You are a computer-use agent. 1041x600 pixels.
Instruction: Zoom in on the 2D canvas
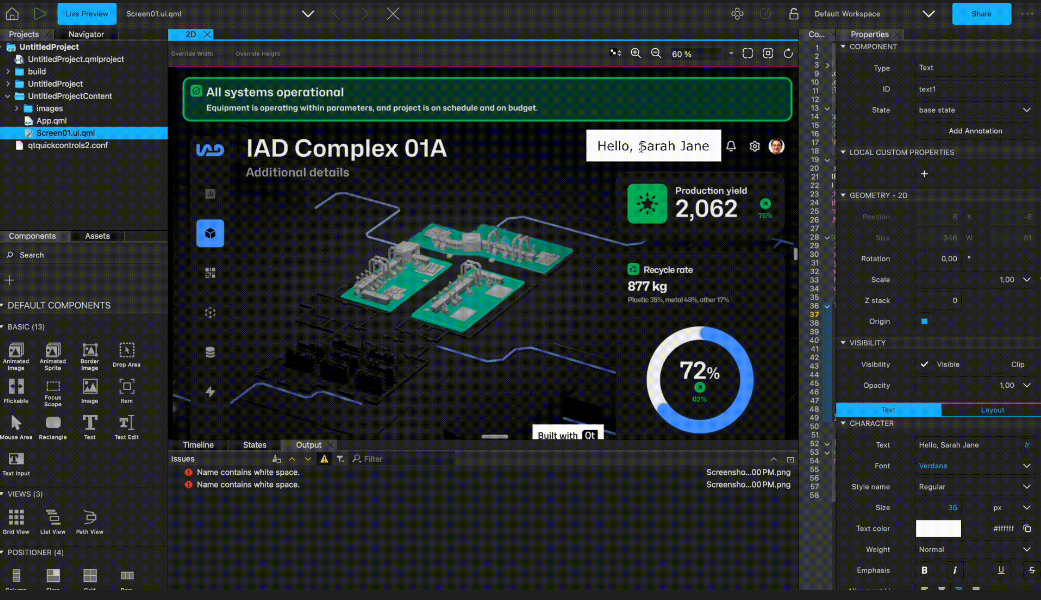coord(636,53)
